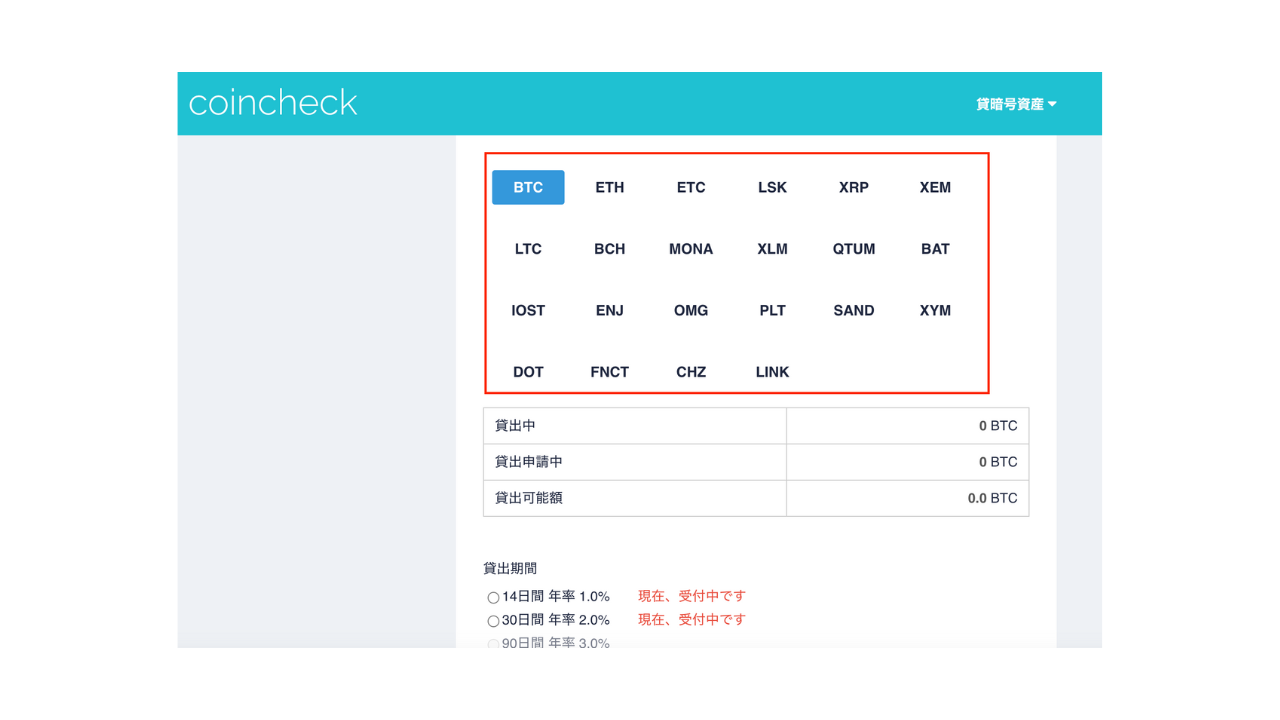Click the coincheck logo
This screenshot has height=720, width=1280.
click(273, 103)
